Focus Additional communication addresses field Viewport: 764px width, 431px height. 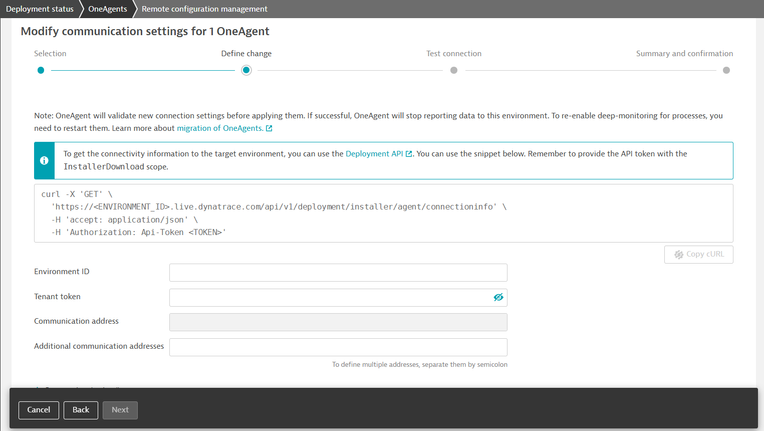(x=338, y=347)
